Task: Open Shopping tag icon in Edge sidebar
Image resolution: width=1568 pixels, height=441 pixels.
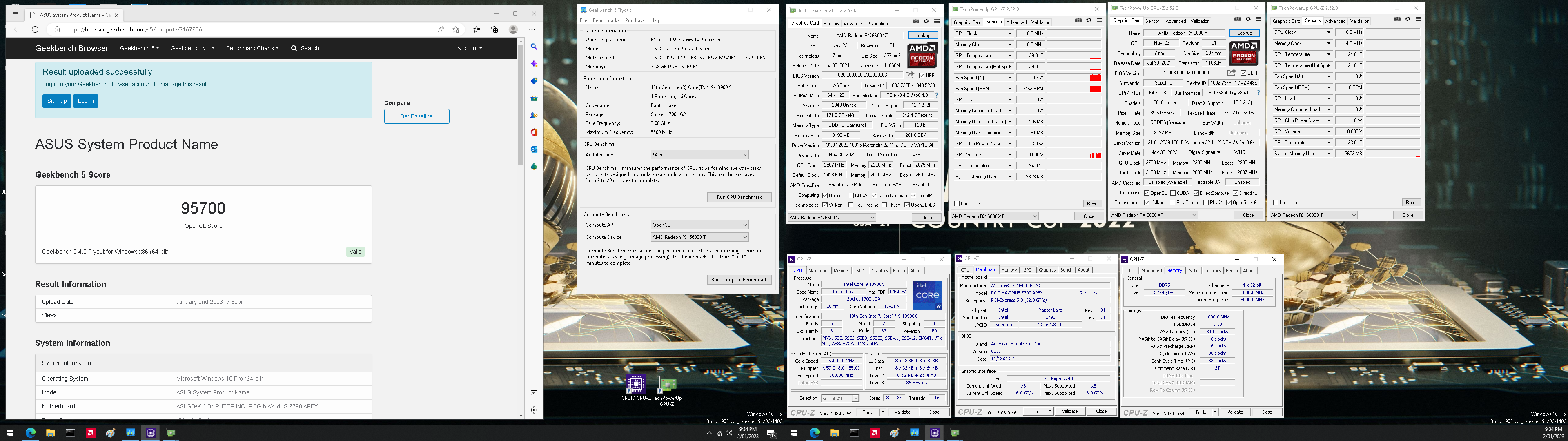Action: (x=534, y=81)
